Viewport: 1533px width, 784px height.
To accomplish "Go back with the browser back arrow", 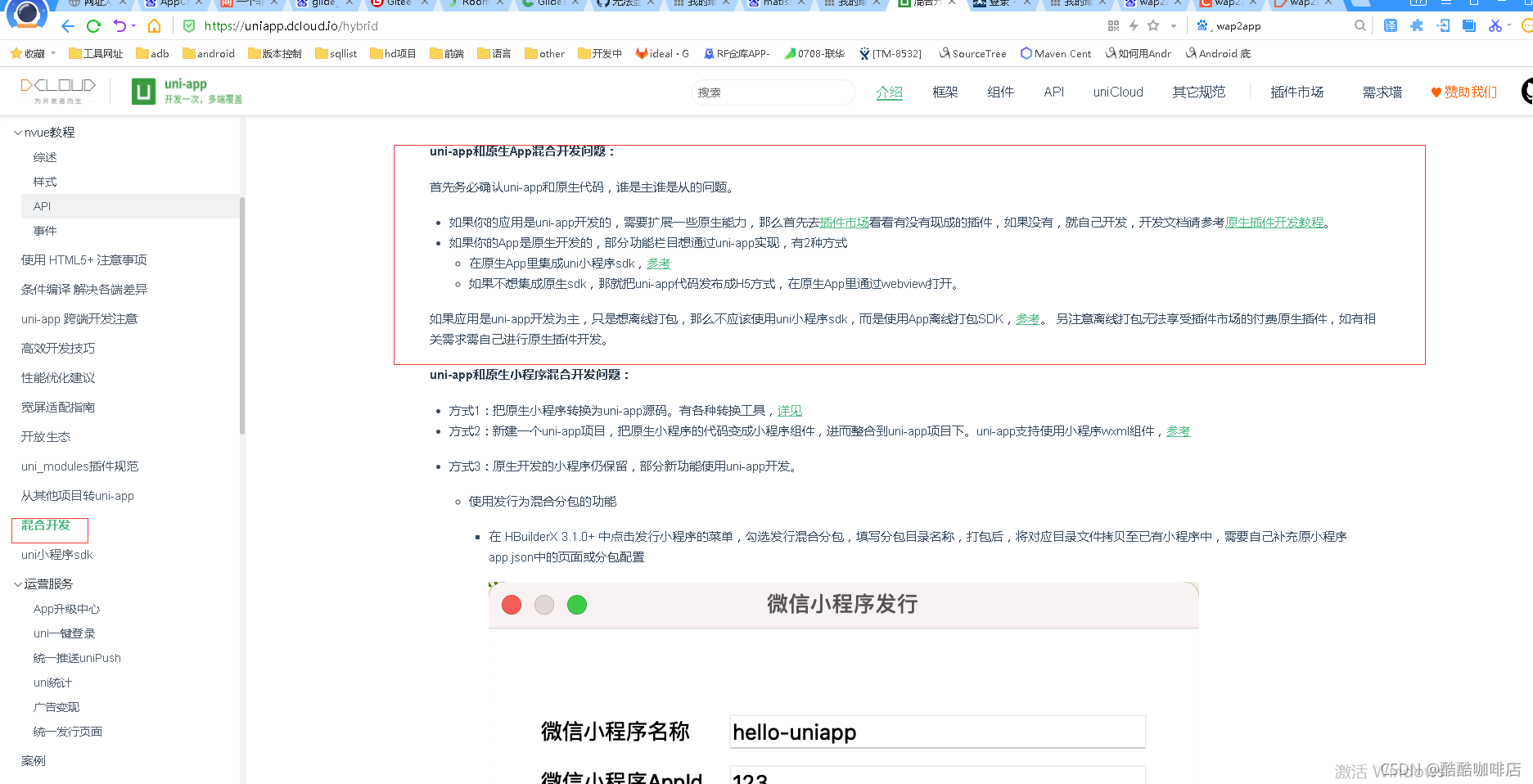I will coord(67,26).
